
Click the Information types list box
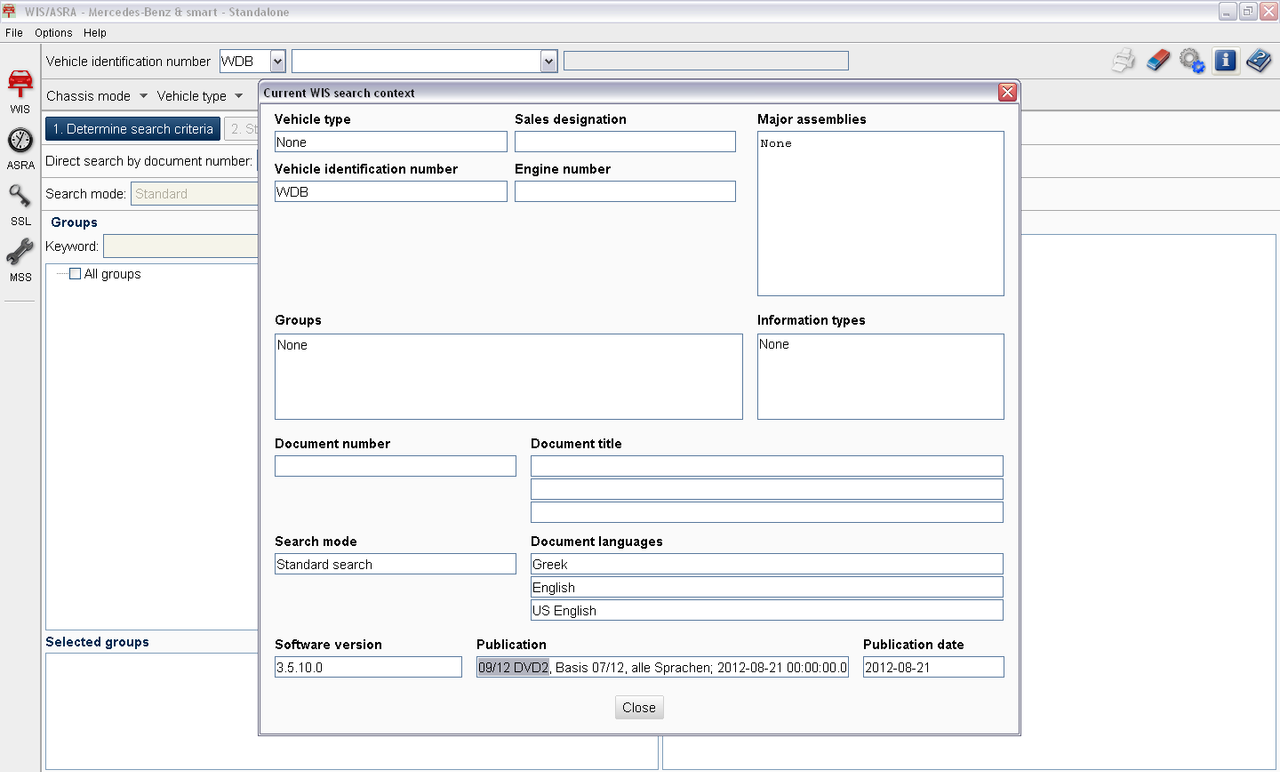(881, 376)
